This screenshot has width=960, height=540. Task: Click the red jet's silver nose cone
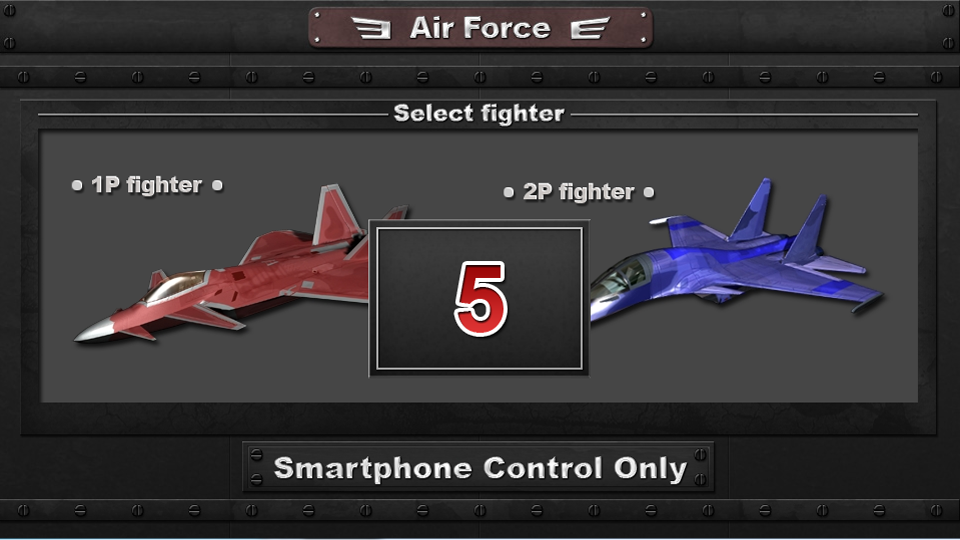[95, 331]
